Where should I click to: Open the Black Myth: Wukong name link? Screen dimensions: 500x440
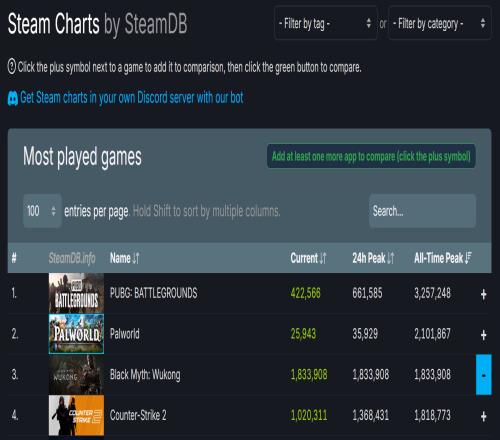pyautogui.click(x=145, y=375)
